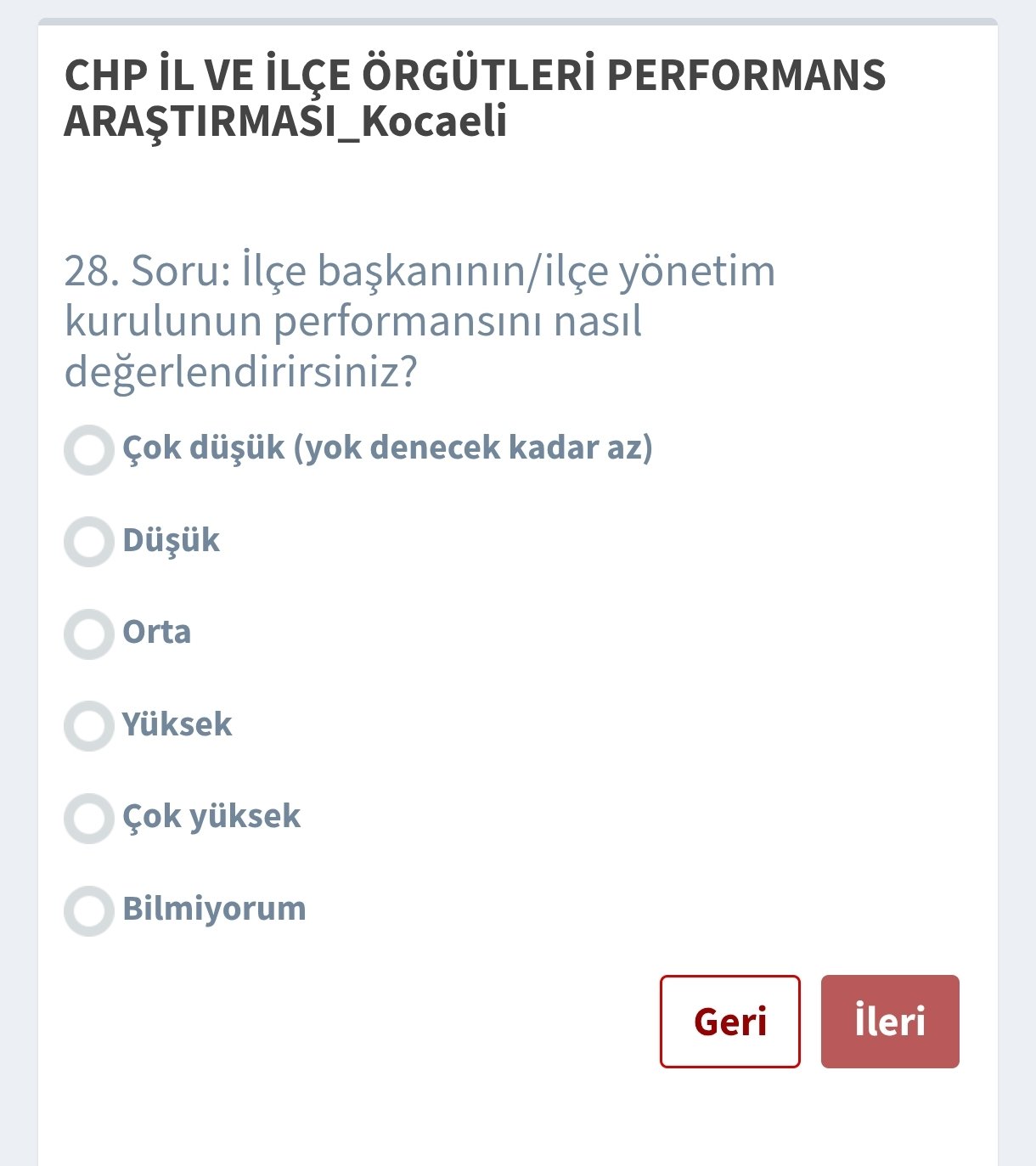Choose the 'Düşük' radio option circle
The width and height of the screenshot is (1036, 1166).
(89, 542)
